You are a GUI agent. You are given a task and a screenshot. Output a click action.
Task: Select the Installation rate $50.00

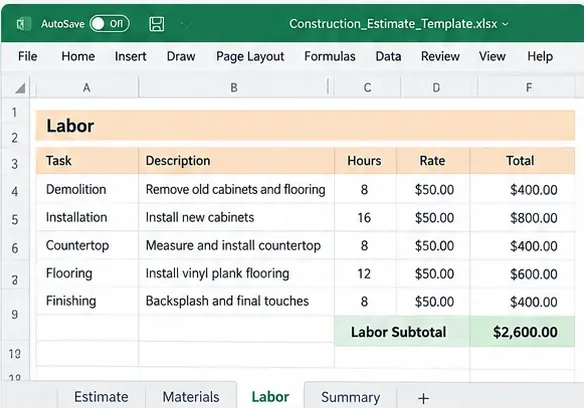point(433,218)
